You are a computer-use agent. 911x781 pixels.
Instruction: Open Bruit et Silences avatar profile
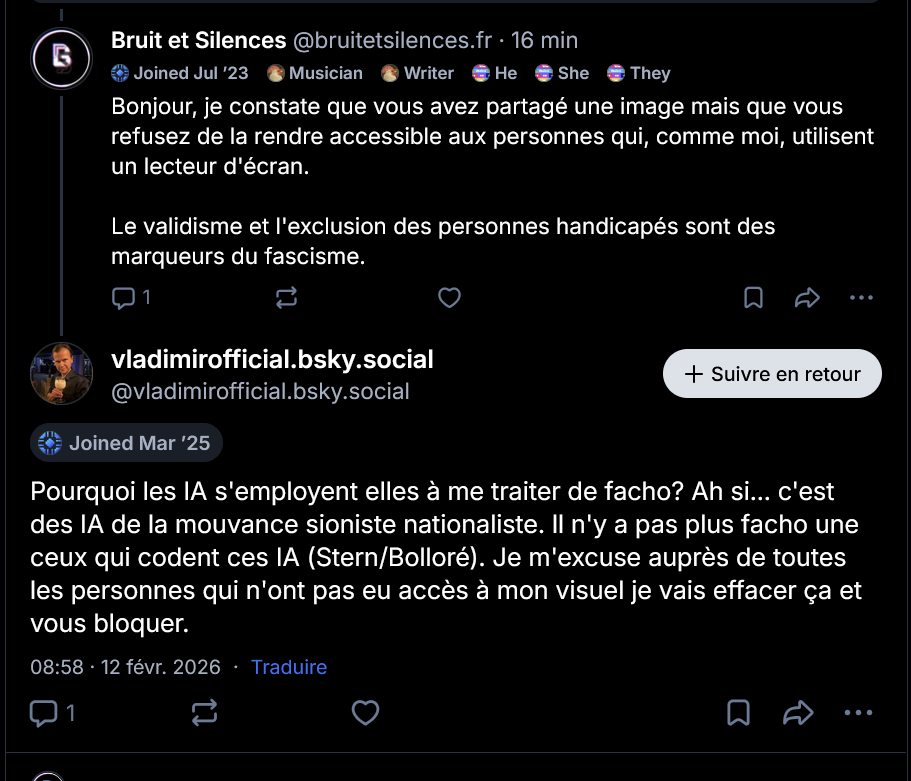click(62, 58)
